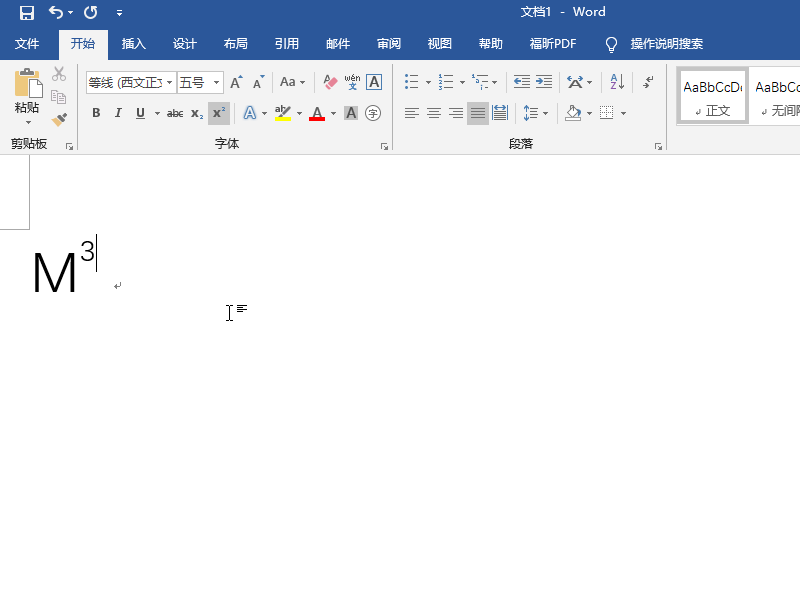Open the text effects glowing A button
The height and width of the screenshot is (600, 800).
click(249, 113)
